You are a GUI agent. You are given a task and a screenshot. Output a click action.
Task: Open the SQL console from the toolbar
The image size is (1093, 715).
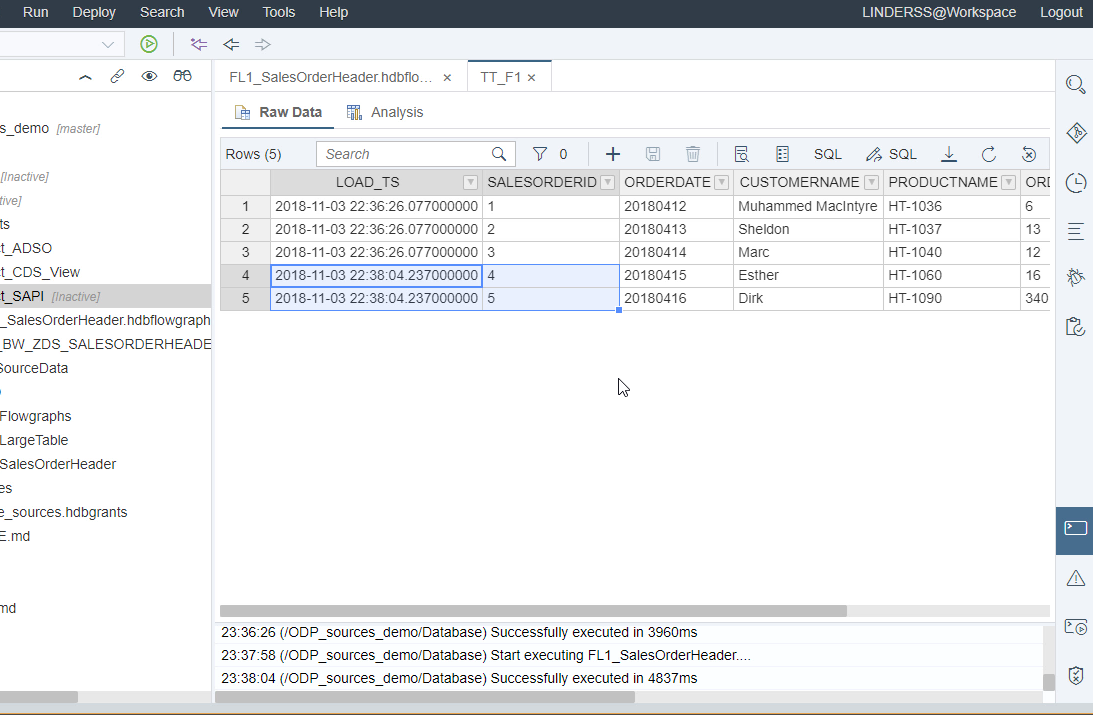coord(827,153)
